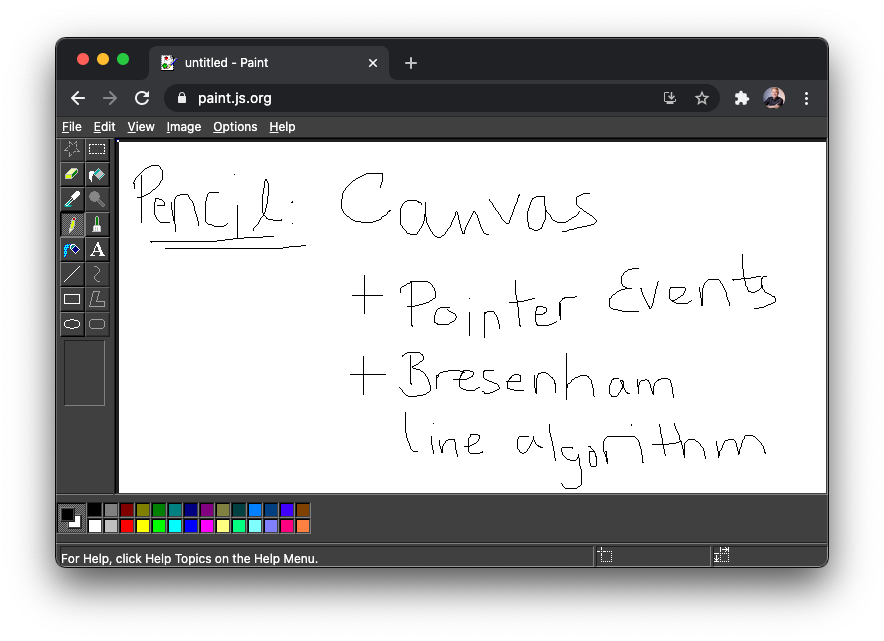Select the Pencil tool
Image resolution: width=884 pixels, height=641 pixels.
tap(72, 224)
